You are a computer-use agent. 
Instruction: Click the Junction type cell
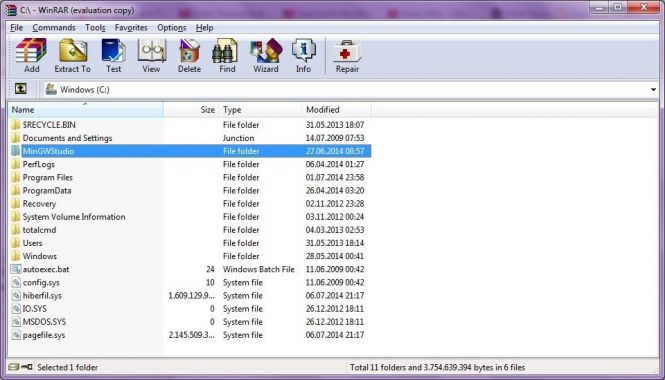[x=238, y=138]
